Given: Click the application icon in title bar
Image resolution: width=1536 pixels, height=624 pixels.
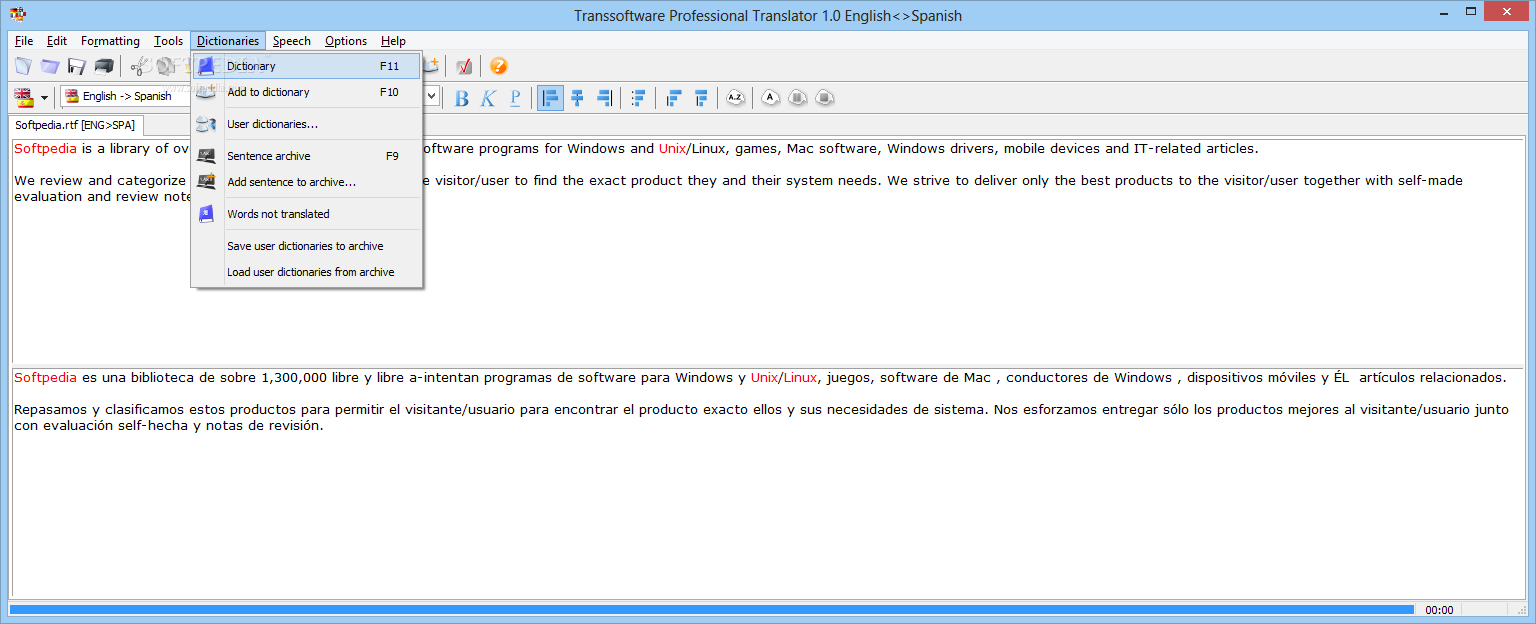Looking at the screenshot, I should pyautogui.click(x=18, y=15).
